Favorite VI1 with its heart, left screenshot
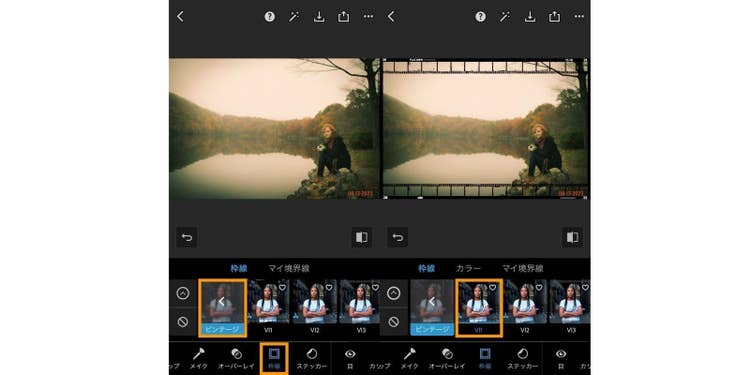Screen dimensions: 750x375 coord(282,287)
